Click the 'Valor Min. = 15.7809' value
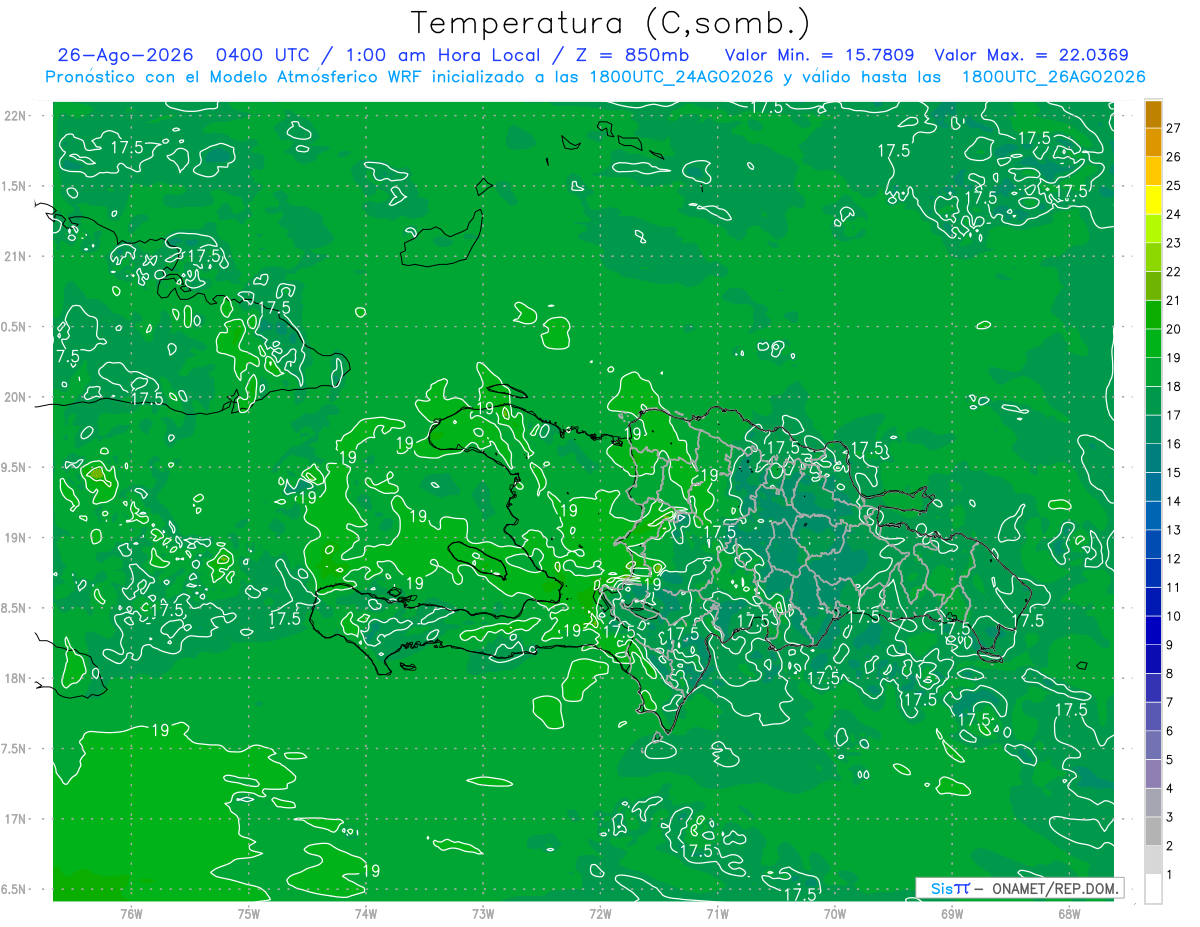The width and height of the screenshot is (1200, 927). [819, 55]
